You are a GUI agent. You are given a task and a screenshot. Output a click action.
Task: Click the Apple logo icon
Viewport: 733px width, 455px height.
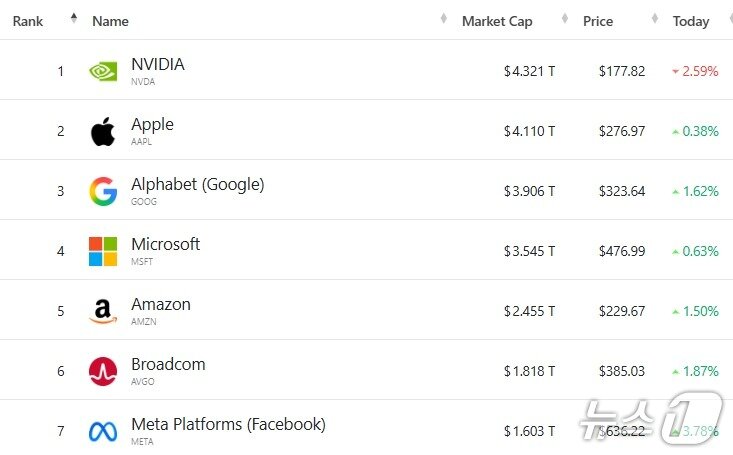click(103, 131)
